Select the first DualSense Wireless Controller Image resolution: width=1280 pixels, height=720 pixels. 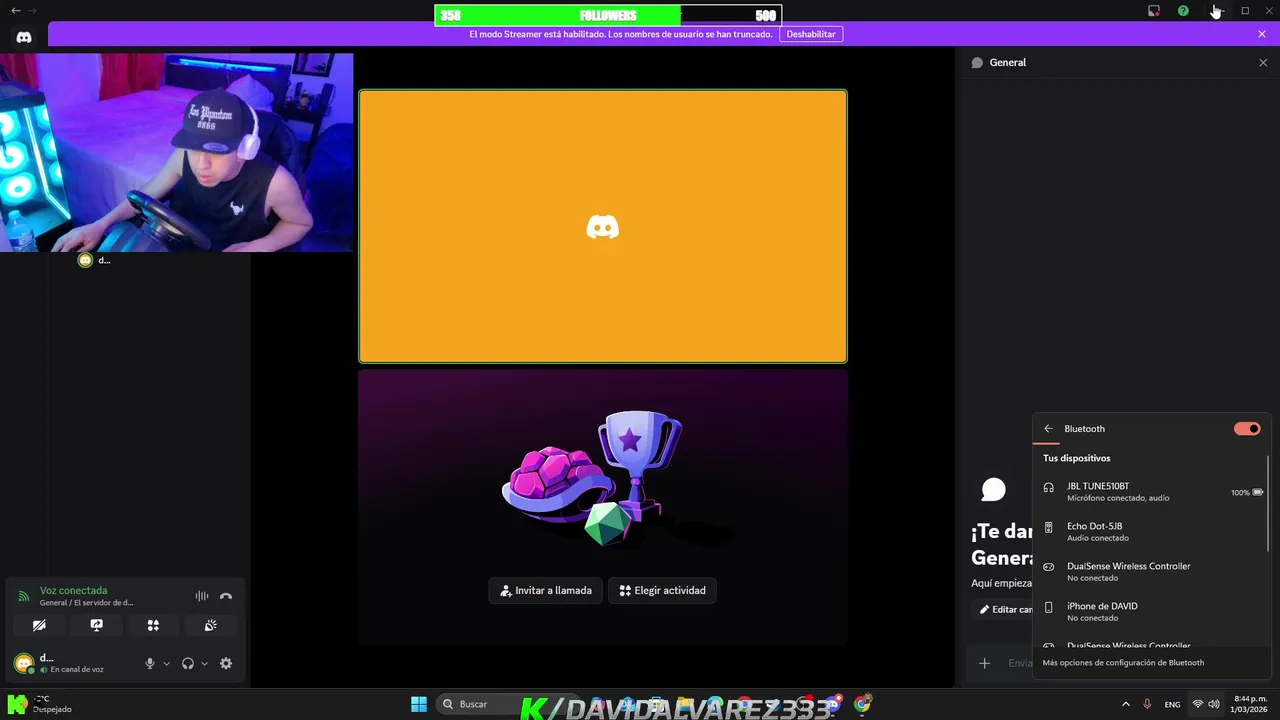click(1150, 571)
